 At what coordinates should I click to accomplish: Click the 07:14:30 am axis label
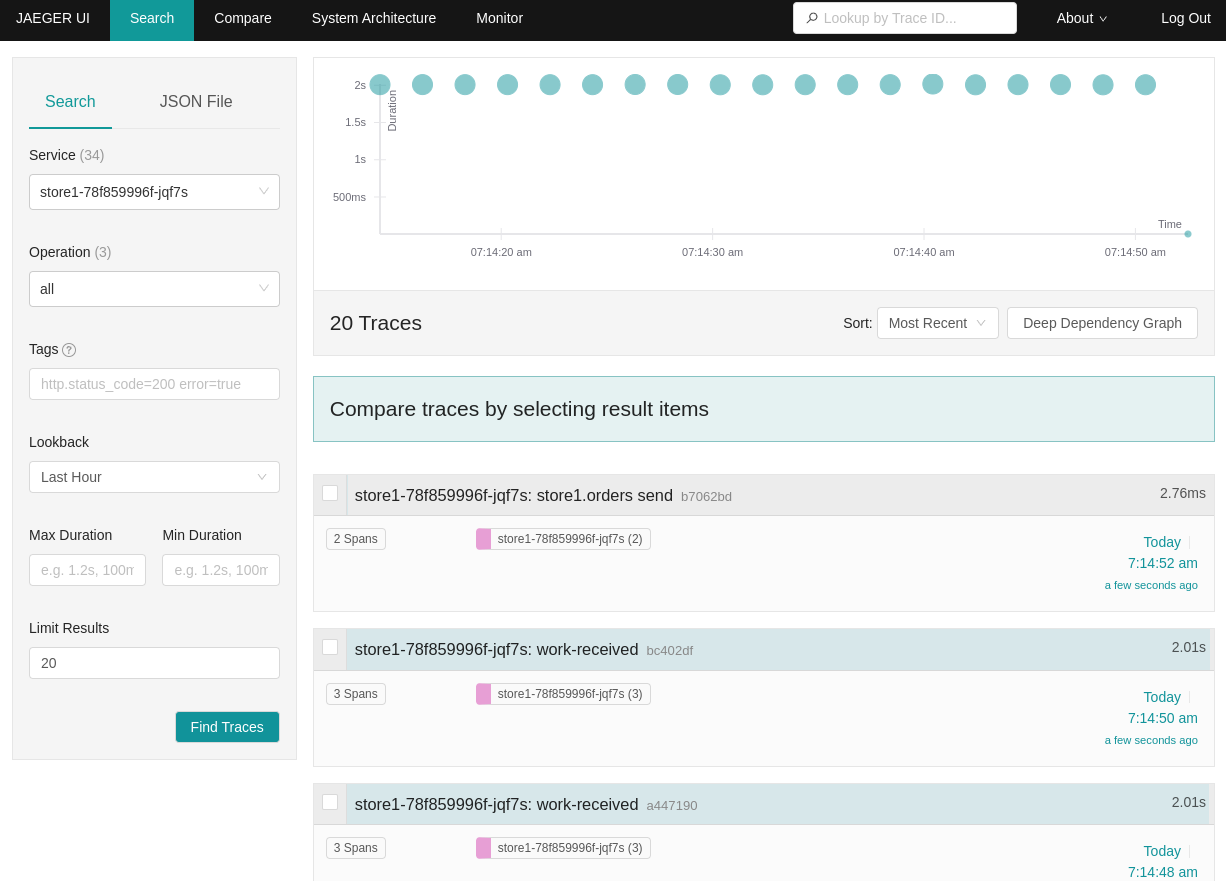pos(712,252)
